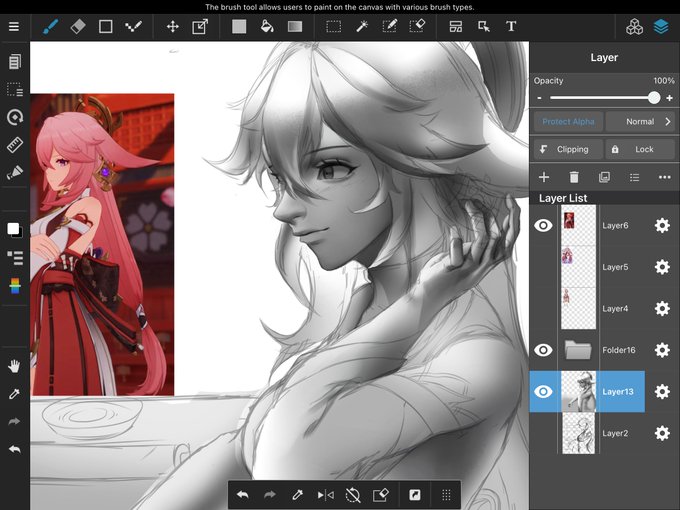Open settings gear for Layer5
Image resolution: width=680 pixels, height=510 pixels.
pos(662,267)
